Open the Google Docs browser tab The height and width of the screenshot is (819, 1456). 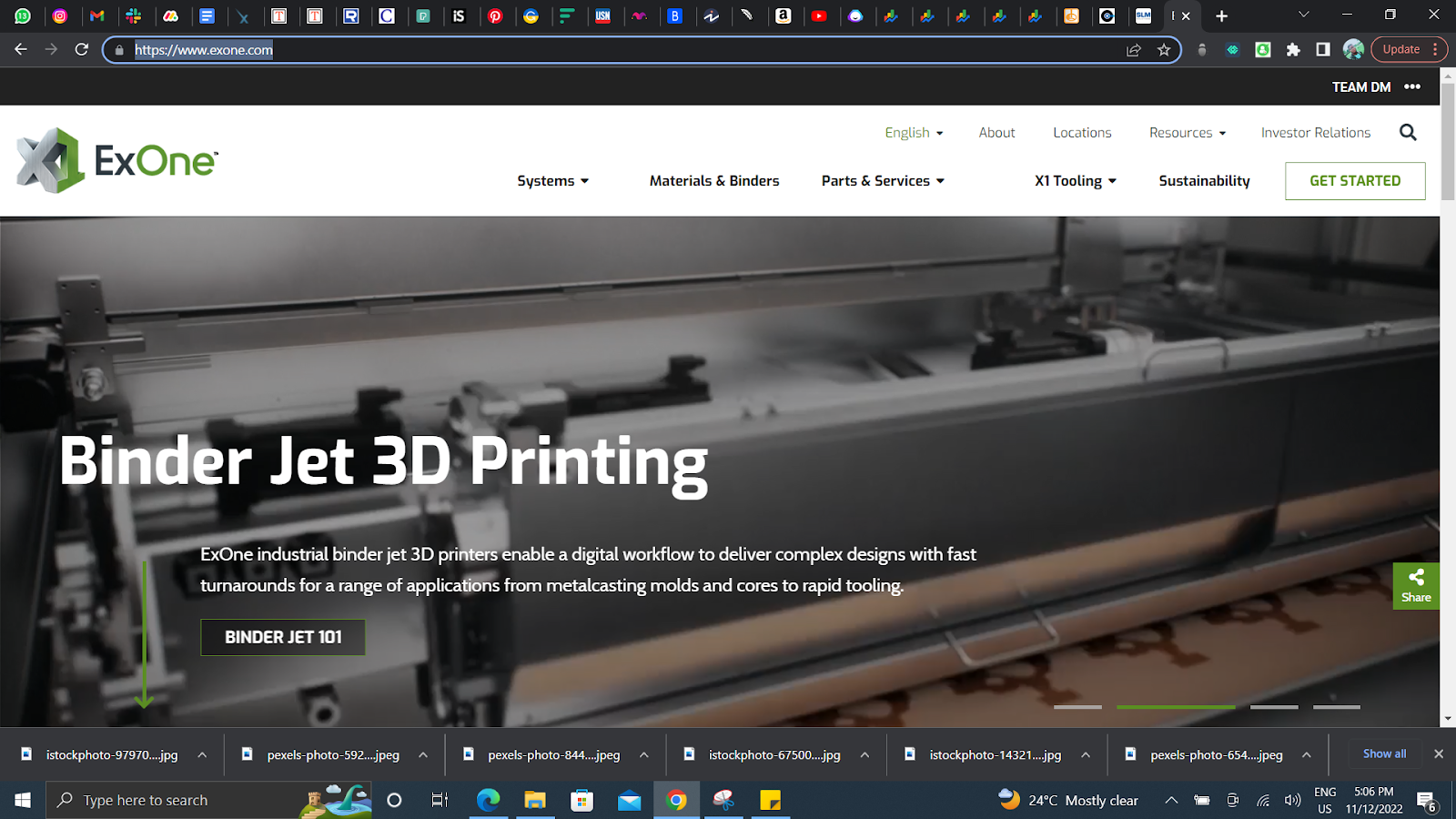pyautogui.click(x=207, y=15)
